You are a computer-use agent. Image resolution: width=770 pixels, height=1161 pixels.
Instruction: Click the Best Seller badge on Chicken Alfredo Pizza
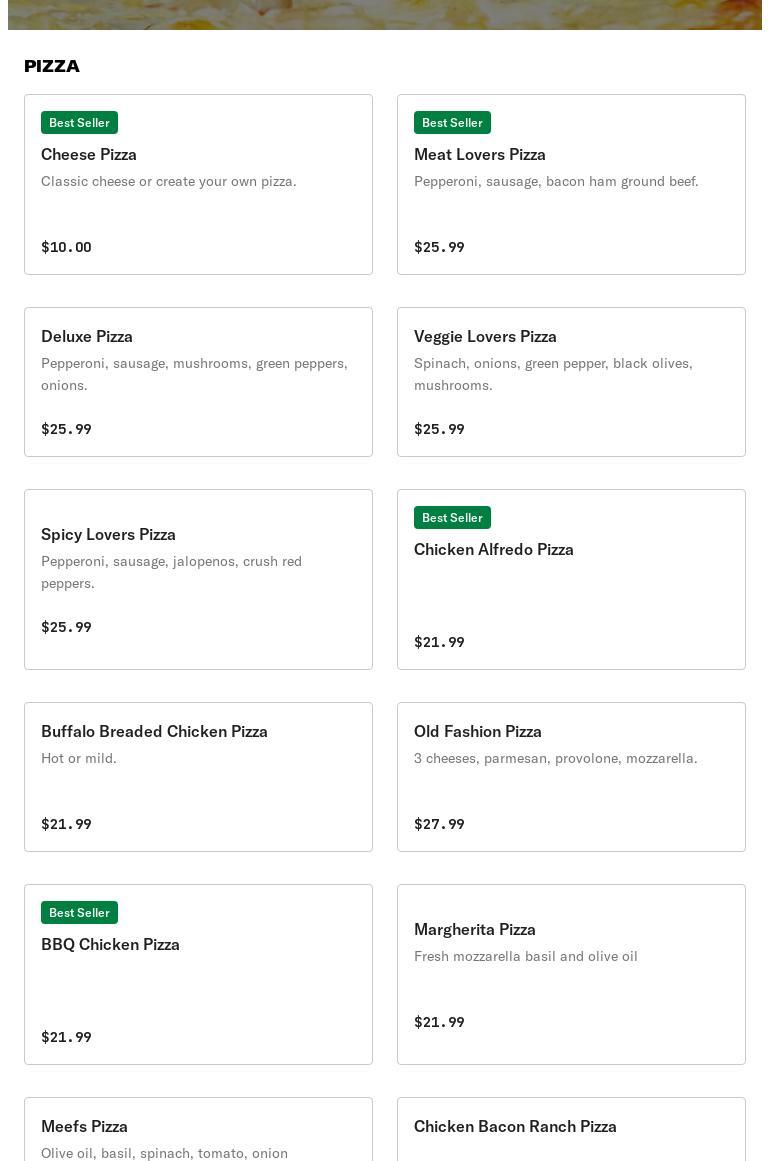452,517
